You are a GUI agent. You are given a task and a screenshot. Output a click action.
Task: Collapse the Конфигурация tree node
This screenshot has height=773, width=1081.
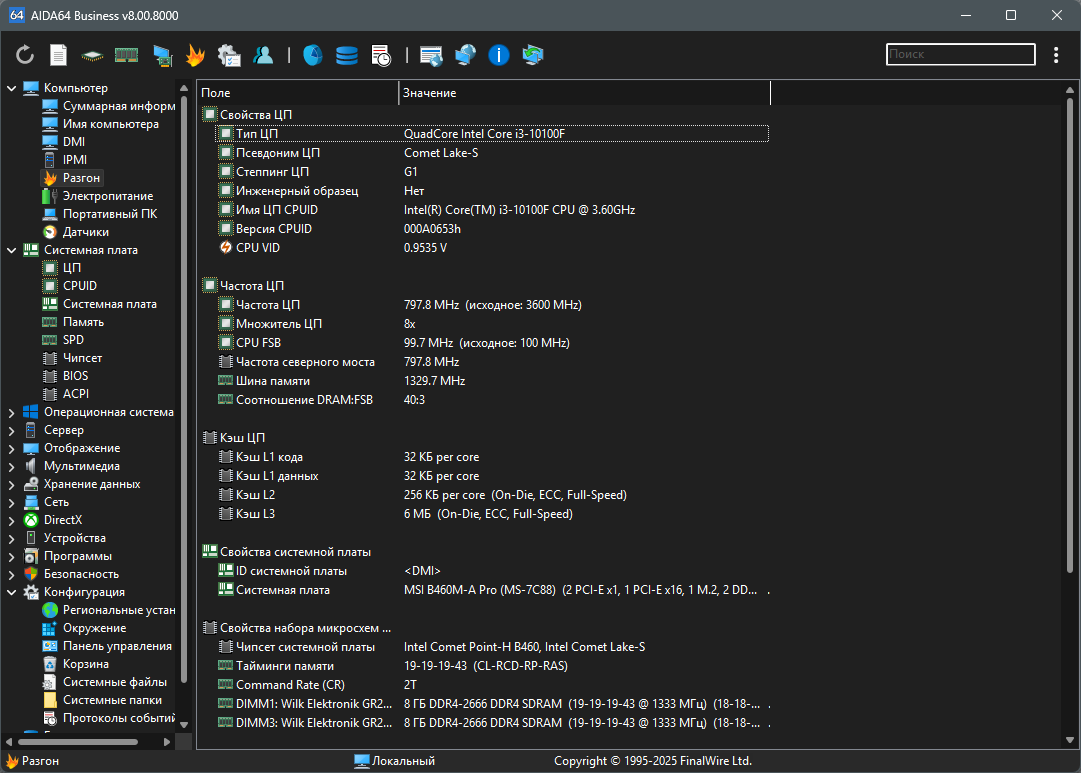[x=11, y=592]
